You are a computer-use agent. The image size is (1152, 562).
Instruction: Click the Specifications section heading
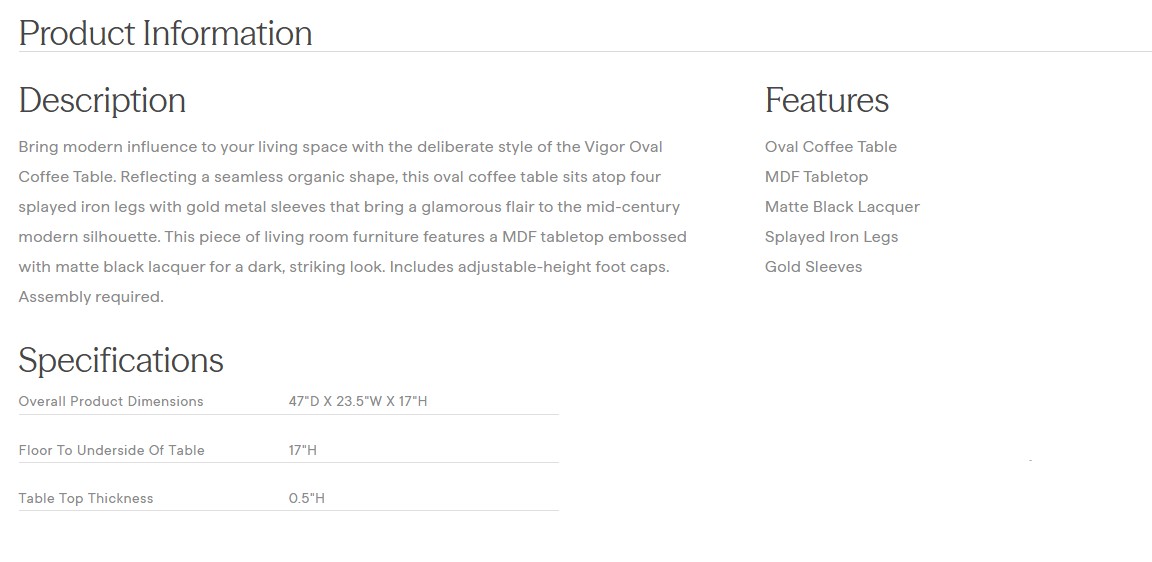point(121,360)
